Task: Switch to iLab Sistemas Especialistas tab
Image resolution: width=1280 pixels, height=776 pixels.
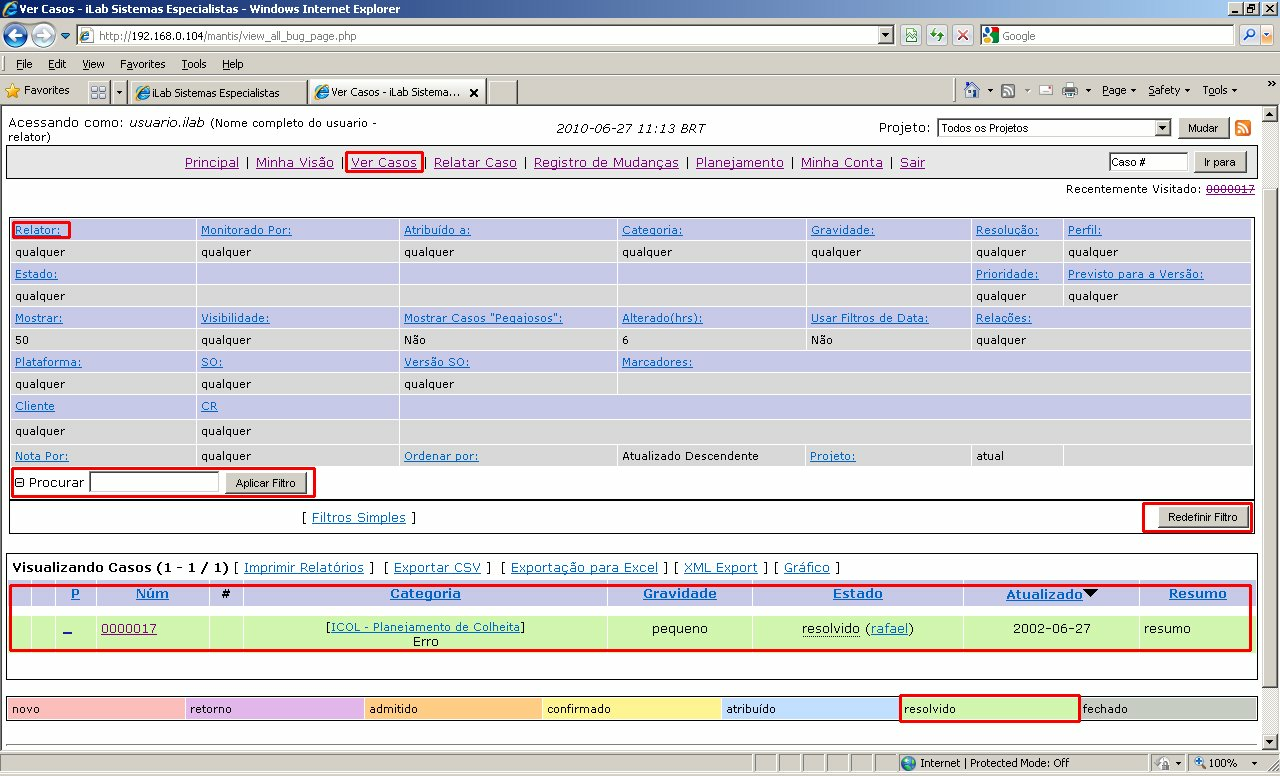Action: [218, 92]
